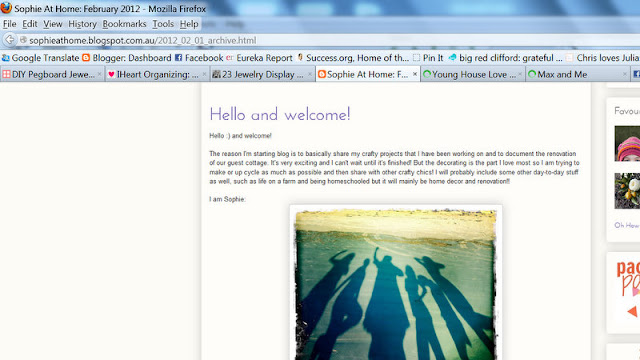Go back with the Back arrow button
The height and width of the screenshot is (360, 640).
pos(10,40)
